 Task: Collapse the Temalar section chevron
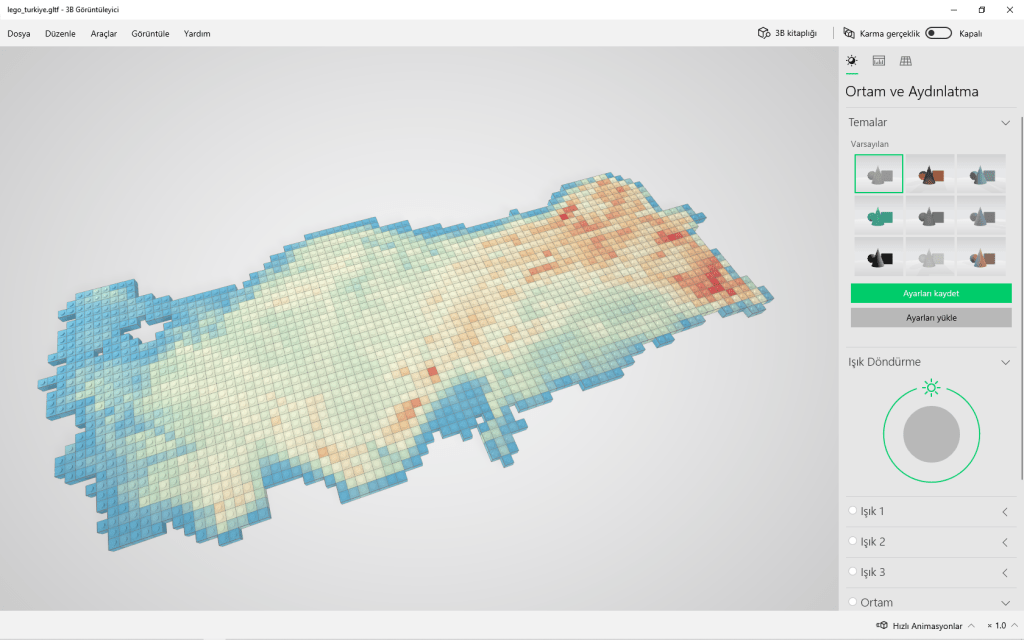point(1005,123)
